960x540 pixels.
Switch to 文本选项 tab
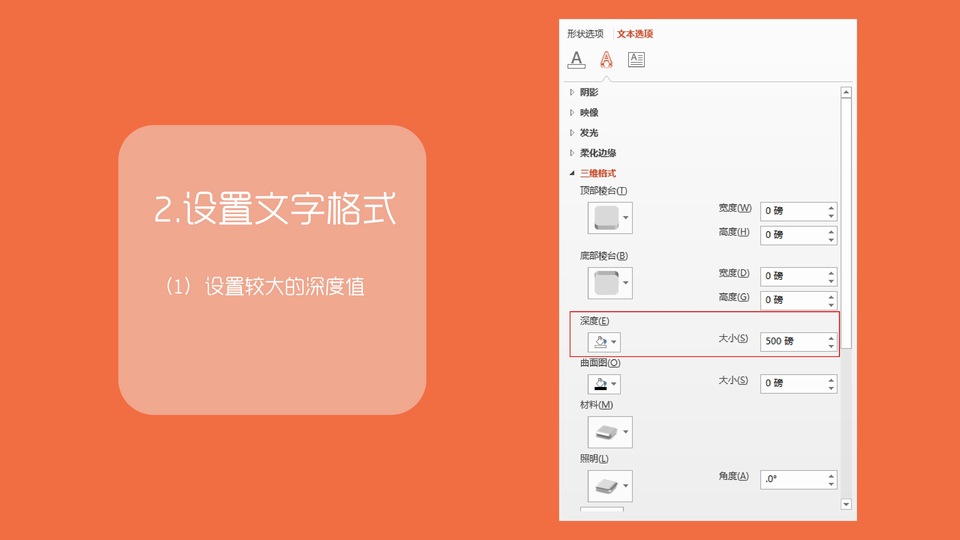(635, 34)
